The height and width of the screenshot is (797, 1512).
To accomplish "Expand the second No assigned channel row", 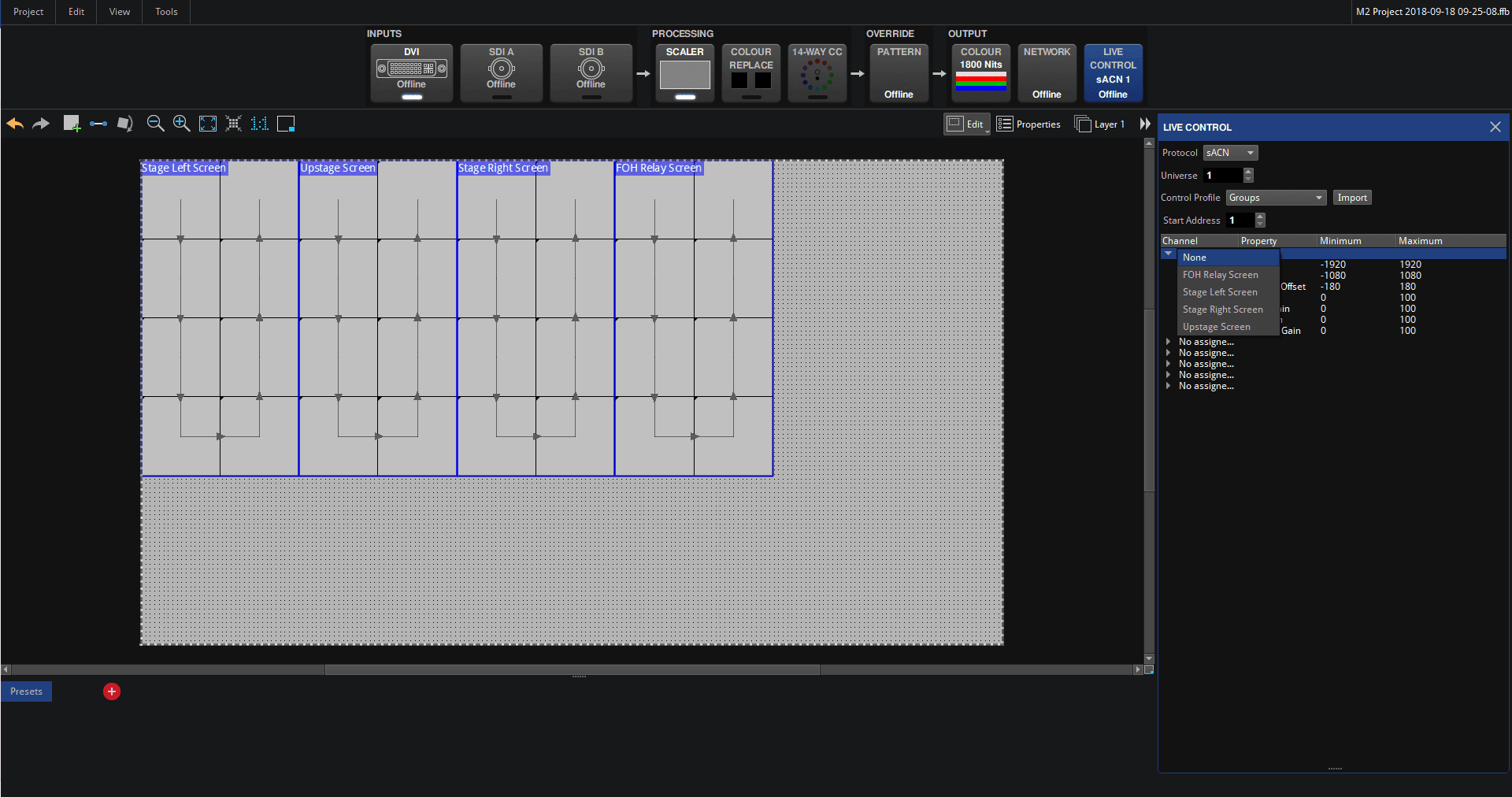I will [x=1169, y=353].
